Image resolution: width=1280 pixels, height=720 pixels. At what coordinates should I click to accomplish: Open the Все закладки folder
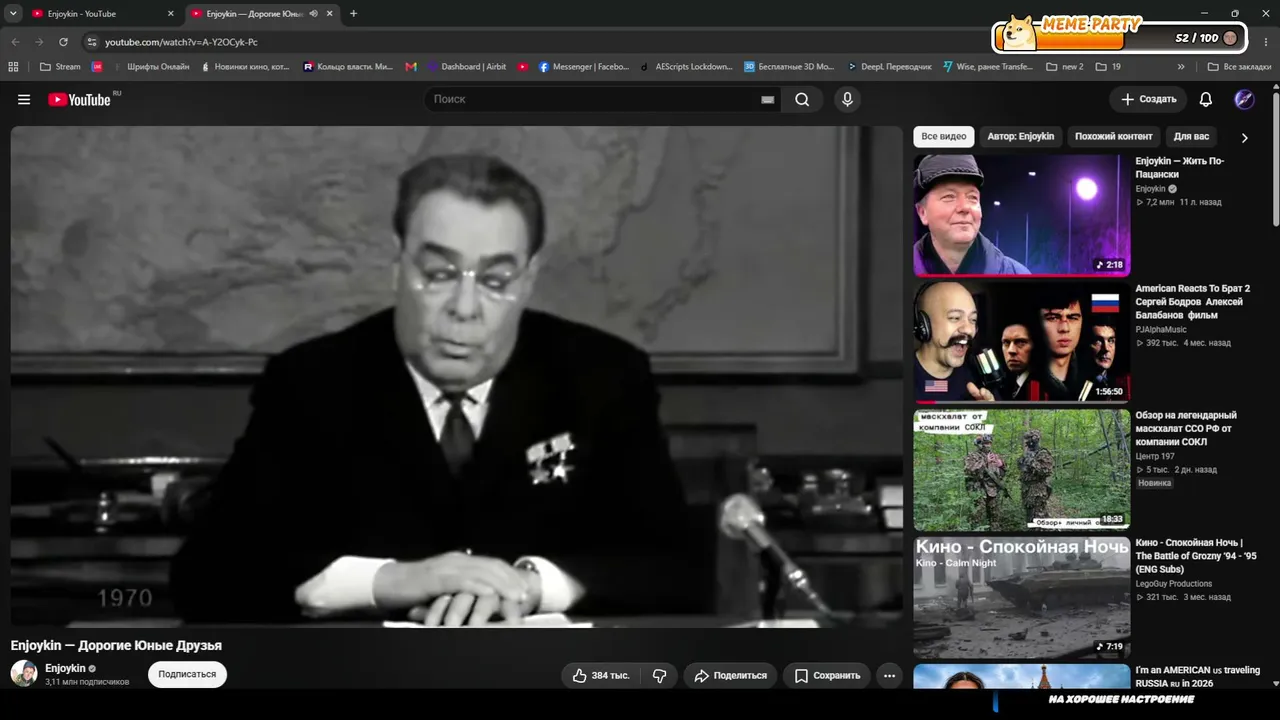coord(1239,67)
